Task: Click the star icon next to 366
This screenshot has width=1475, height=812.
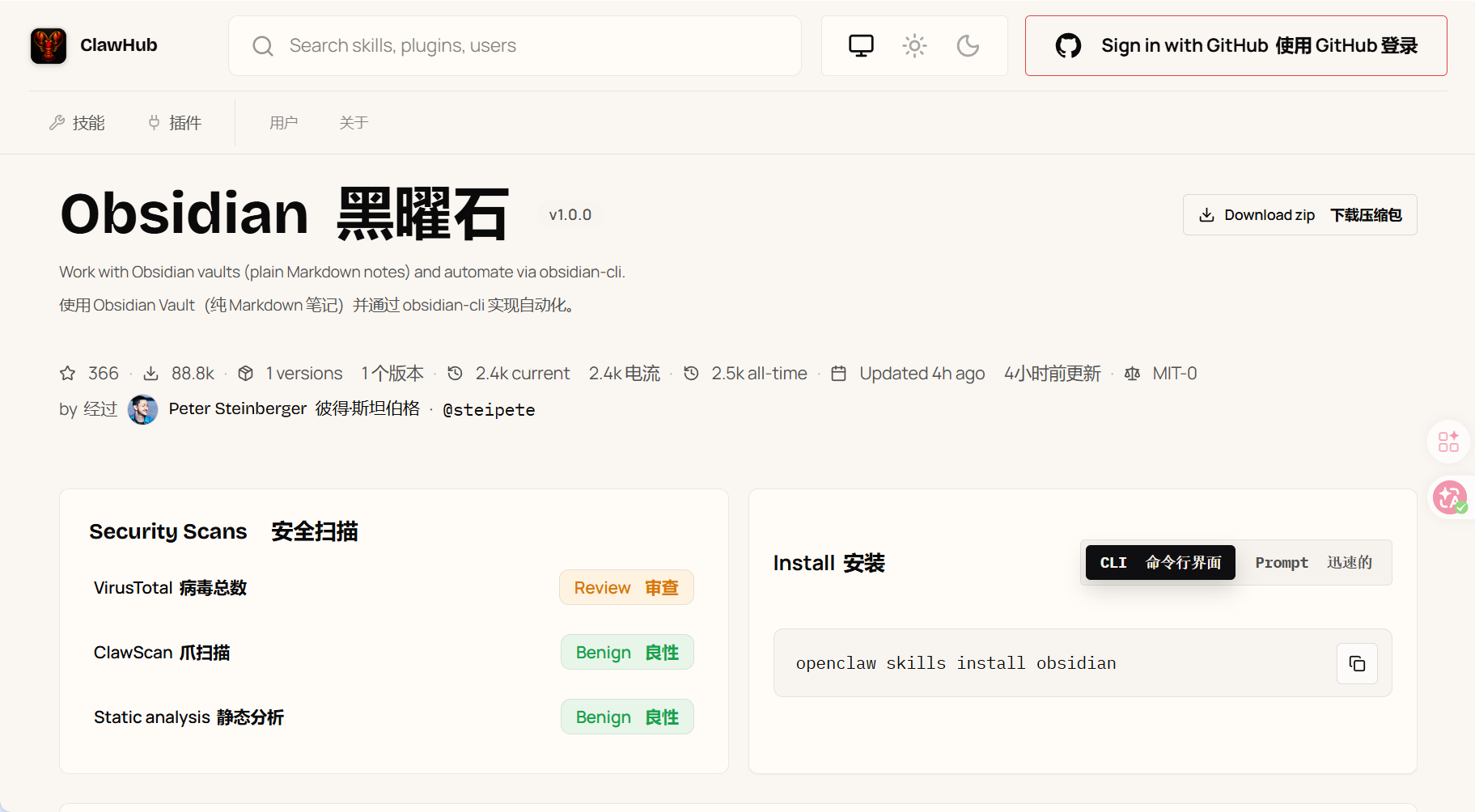Action: coord(68,374)
